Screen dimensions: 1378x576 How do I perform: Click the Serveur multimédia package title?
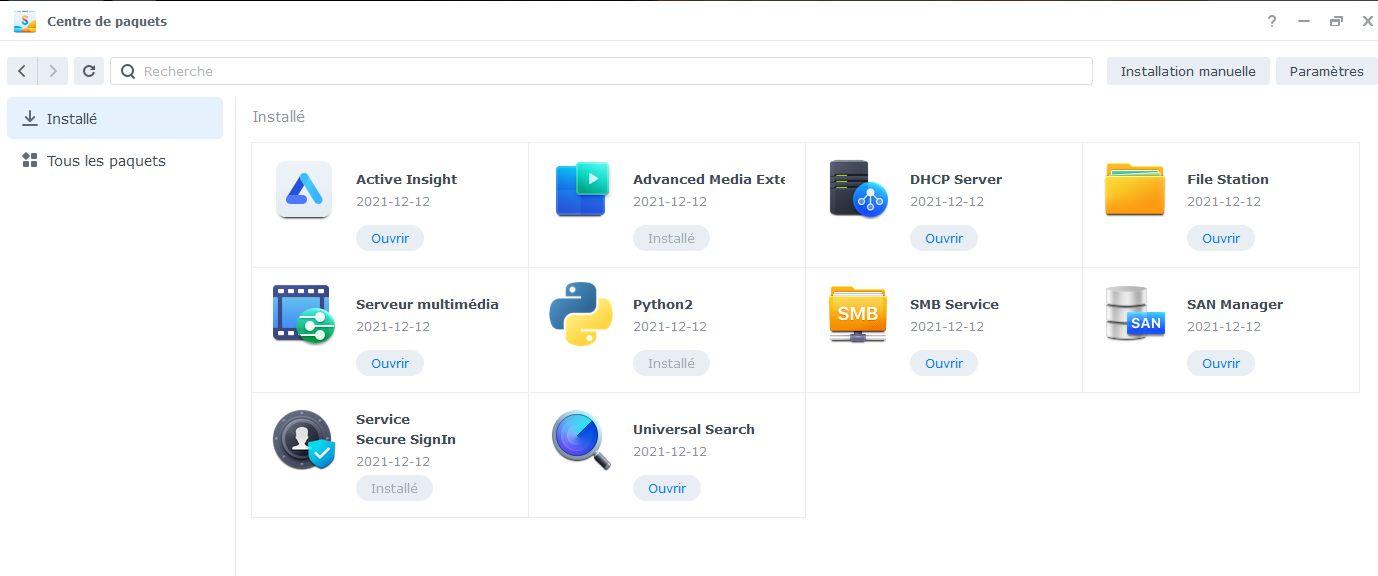pos(427,304)
